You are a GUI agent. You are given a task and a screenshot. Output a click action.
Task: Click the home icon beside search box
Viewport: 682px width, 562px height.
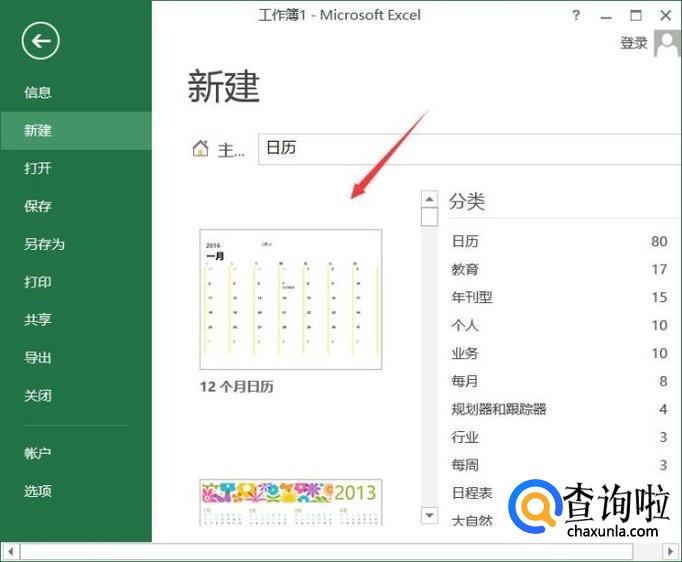click(x=201, y=148)
